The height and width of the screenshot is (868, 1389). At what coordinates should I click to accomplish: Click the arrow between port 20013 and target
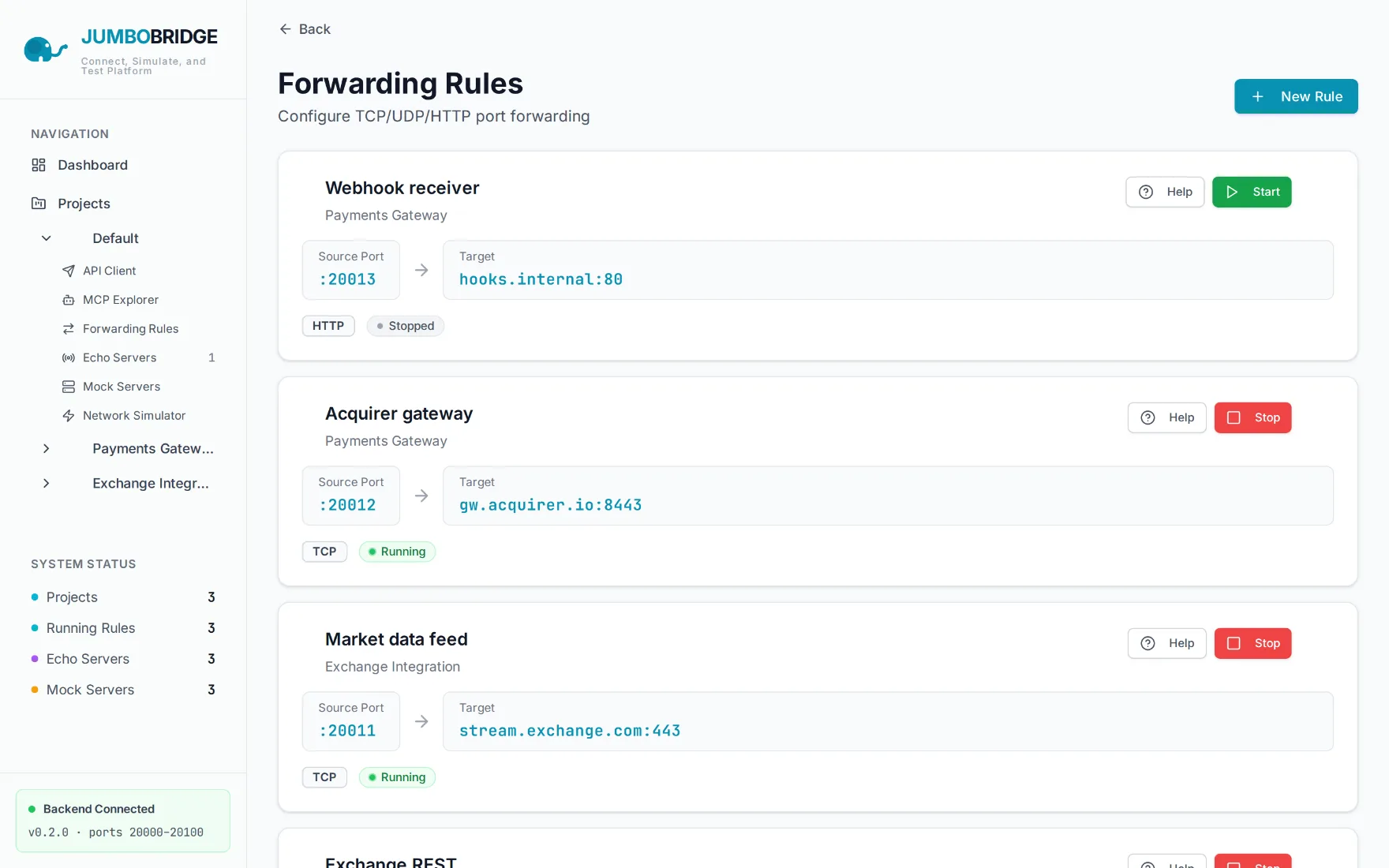coord(421,270)
